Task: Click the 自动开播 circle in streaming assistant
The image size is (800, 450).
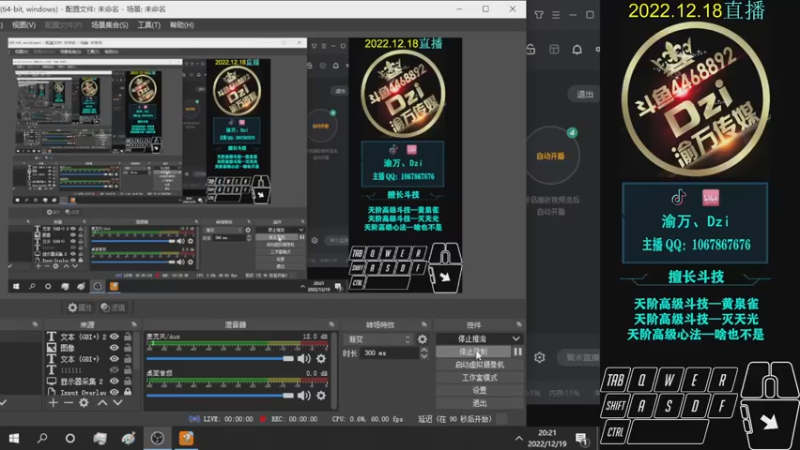Action: pos(551,156)
